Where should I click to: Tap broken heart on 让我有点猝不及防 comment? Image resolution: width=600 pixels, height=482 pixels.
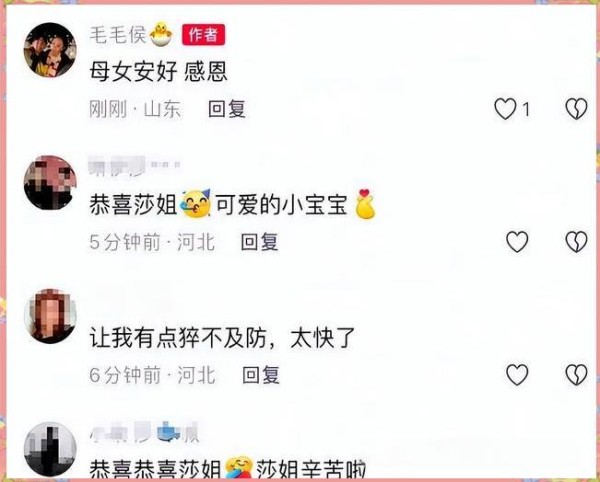(576, 375)
